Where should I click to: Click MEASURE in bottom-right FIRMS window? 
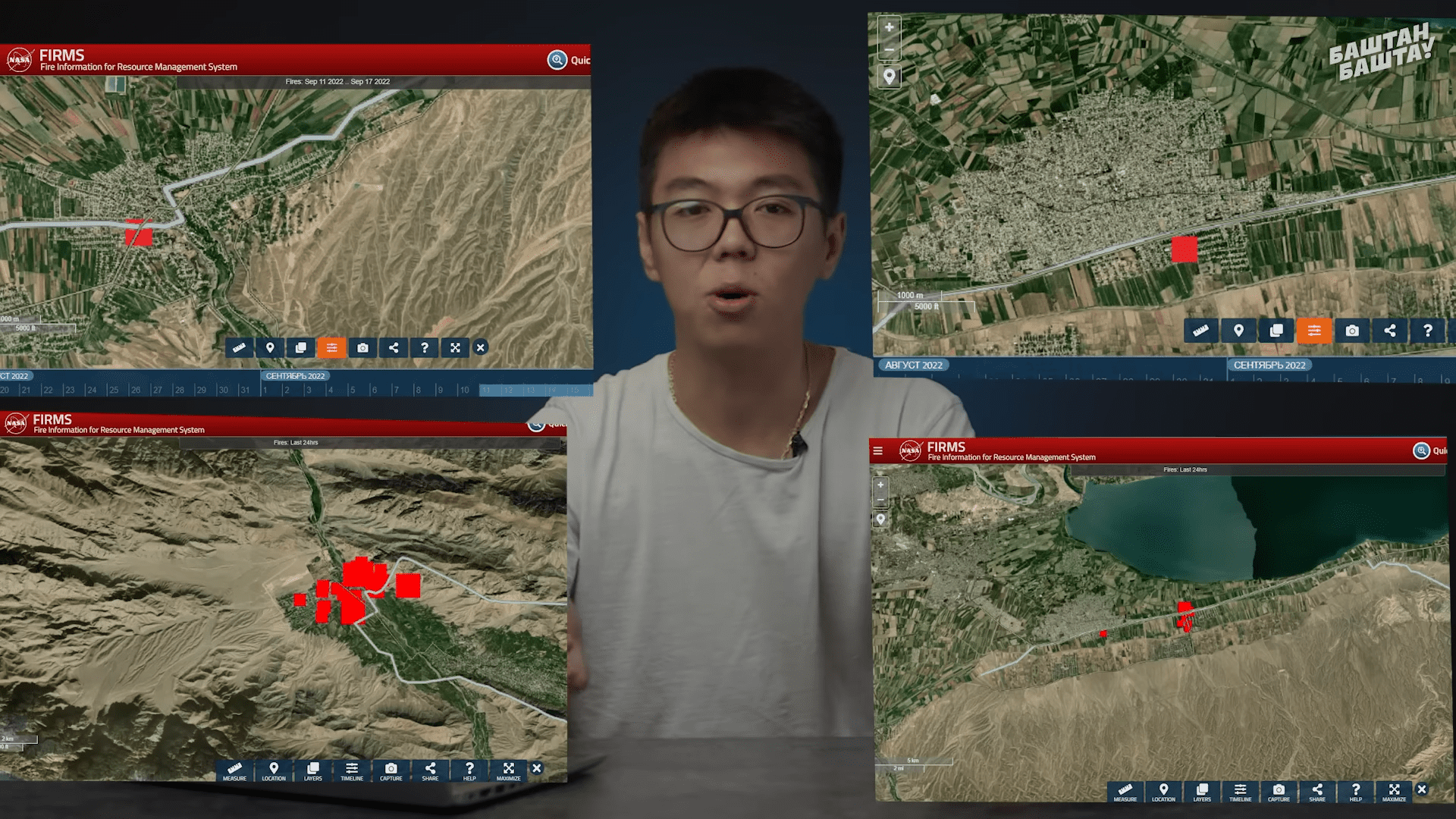[x=1125, y=792]
